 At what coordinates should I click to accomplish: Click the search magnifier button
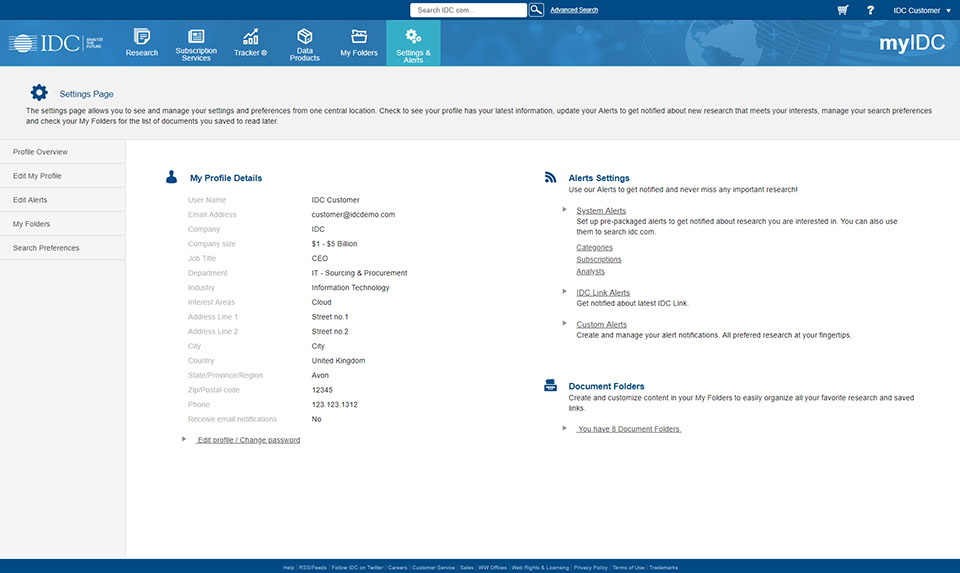[x=536, y=10]
